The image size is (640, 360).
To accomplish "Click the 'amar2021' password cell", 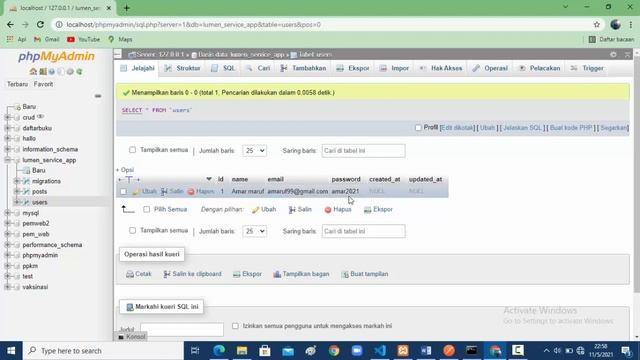I will [345, 191].
